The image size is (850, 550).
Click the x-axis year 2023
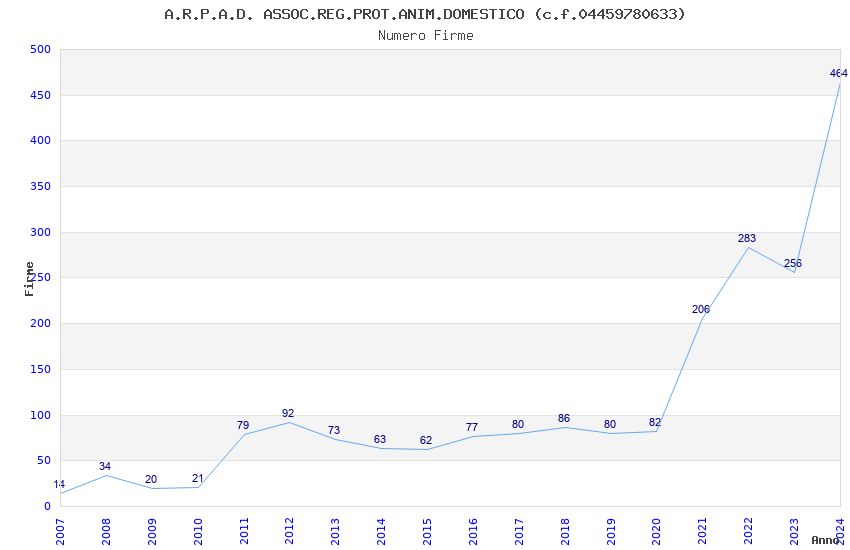794,531
